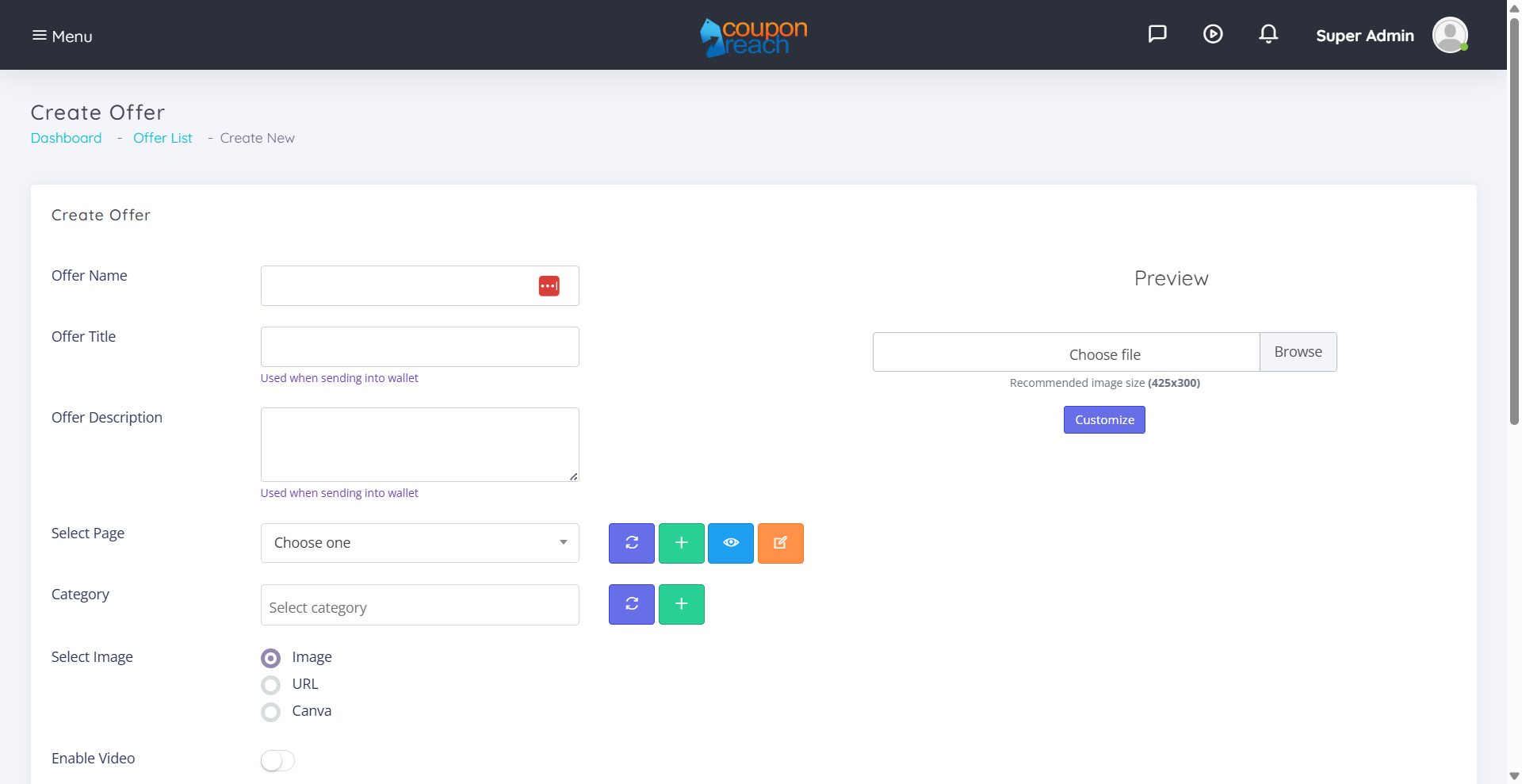Viewport: 1522px width, 784px height.
Task: Toggle the Enable Video switch
Action: tap(277, 760)
